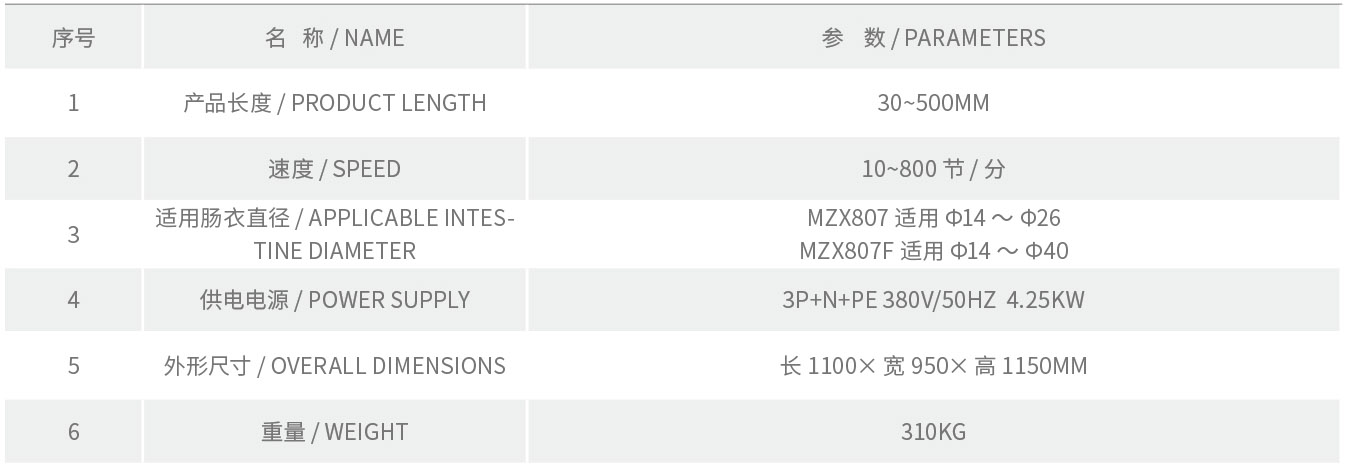This screenshot has height=468, width=1346.
Task: Select the 供电电源 / POWER SUPPLY cell
Action: (x=335, y=299)
